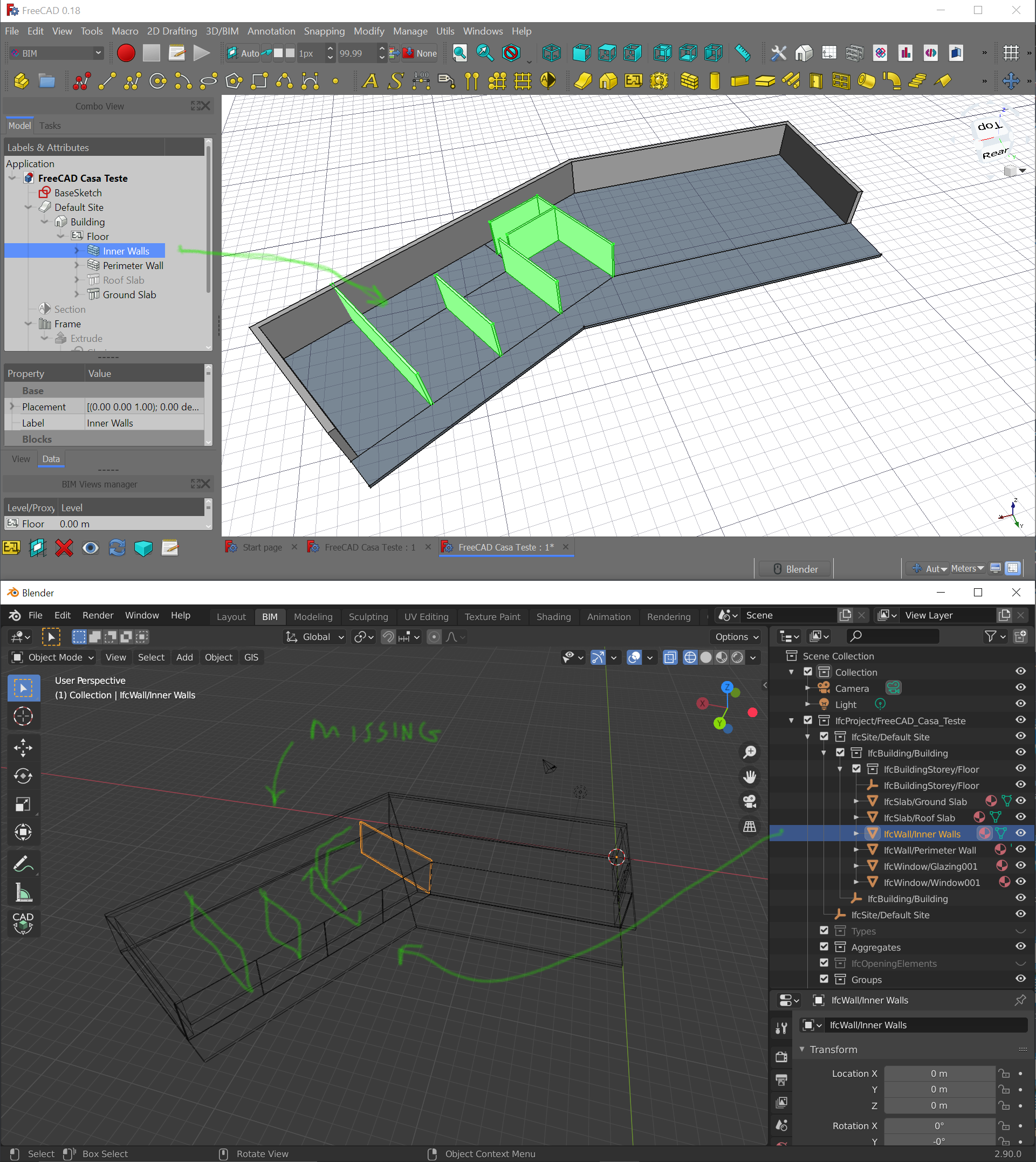Select Blender's Move tool
Image resolution: width=1036 pixels, height=1162 pixels.
[x=23, y=748]
